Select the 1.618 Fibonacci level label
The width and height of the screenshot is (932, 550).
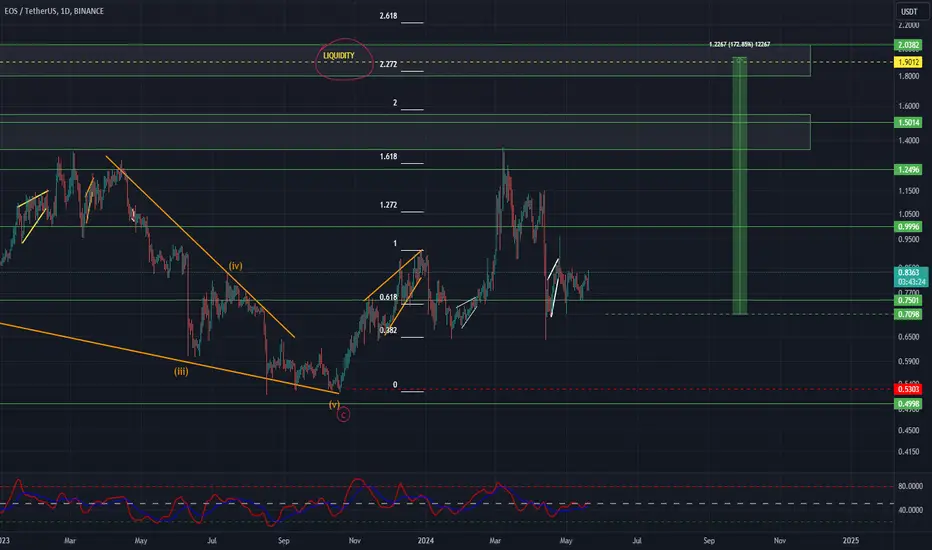[x=388, y=156]
